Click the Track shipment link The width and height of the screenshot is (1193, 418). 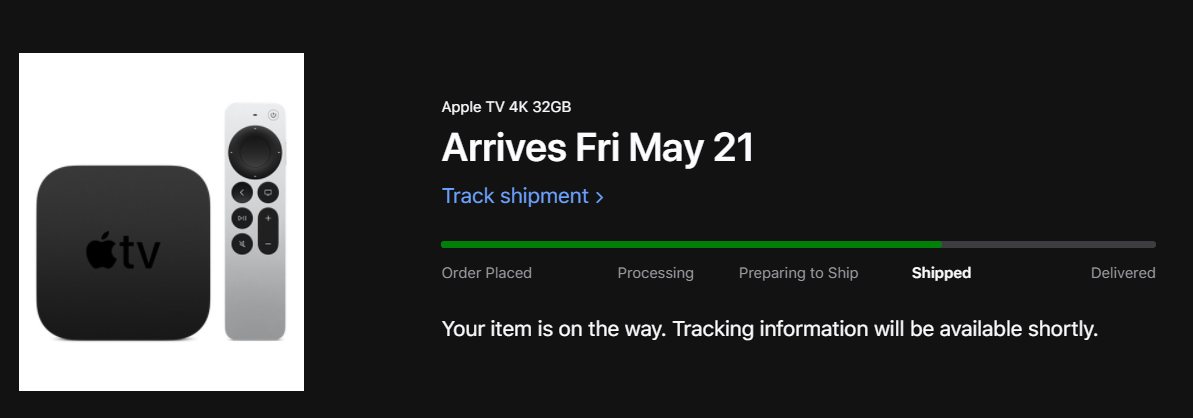coord(522,196)
